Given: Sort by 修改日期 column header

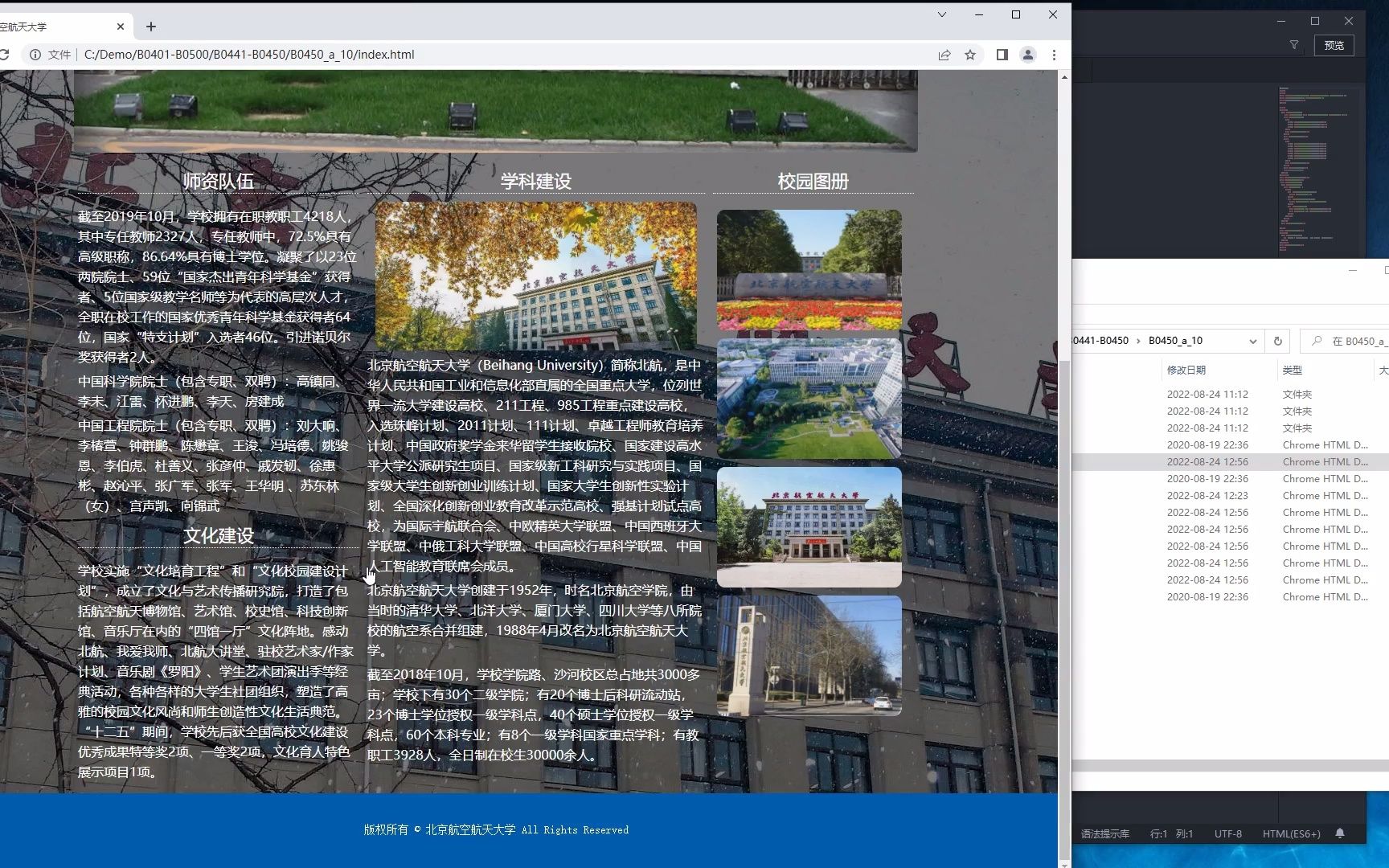Looking at the screenshot, I should pyautogui.click(x=1186, y=371).
